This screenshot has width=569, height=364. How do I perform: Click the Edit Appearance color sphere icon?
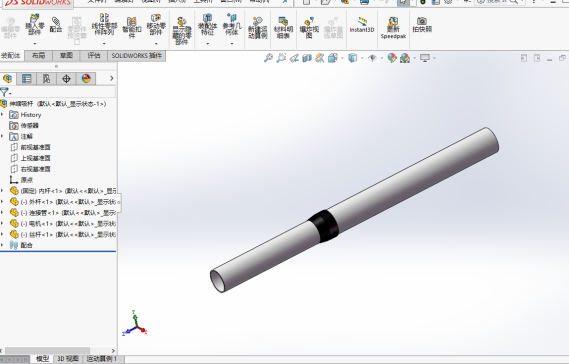pyautogui.click(x=392, y=58)
